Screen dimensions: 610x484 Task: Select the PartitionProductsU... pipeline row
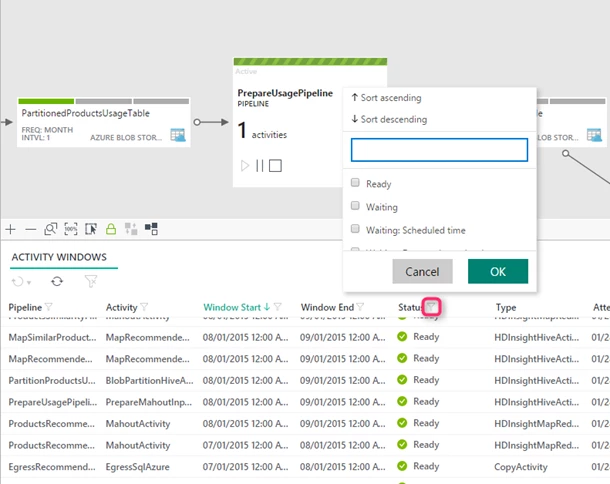(x=52, y=381)
